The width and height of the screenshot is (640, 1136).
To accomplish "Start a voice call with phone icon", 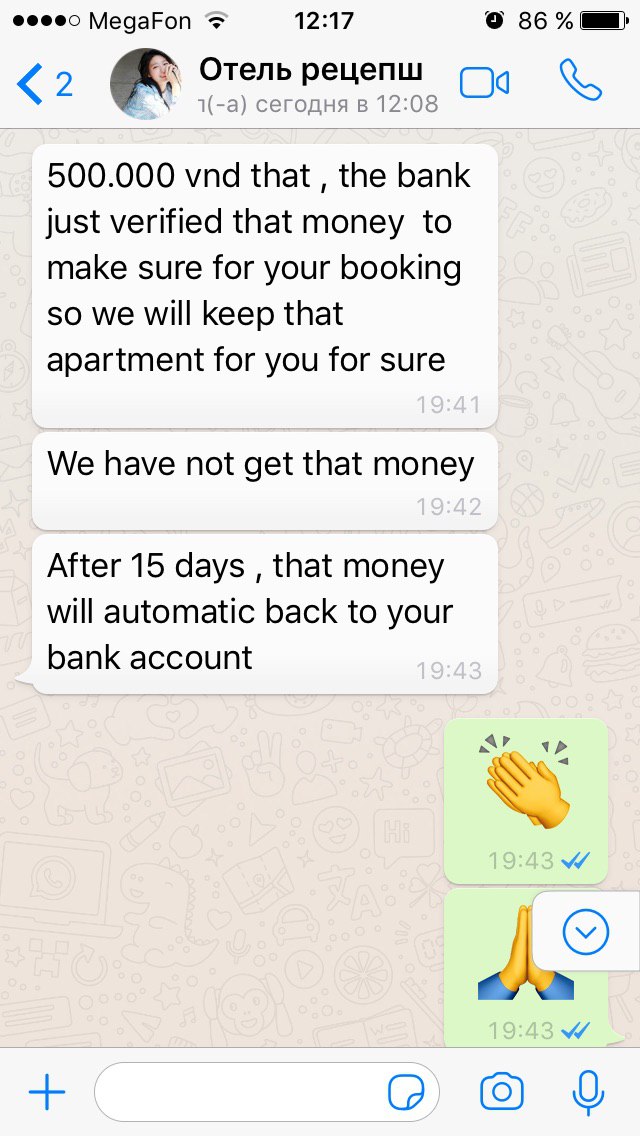I will 581,80.
